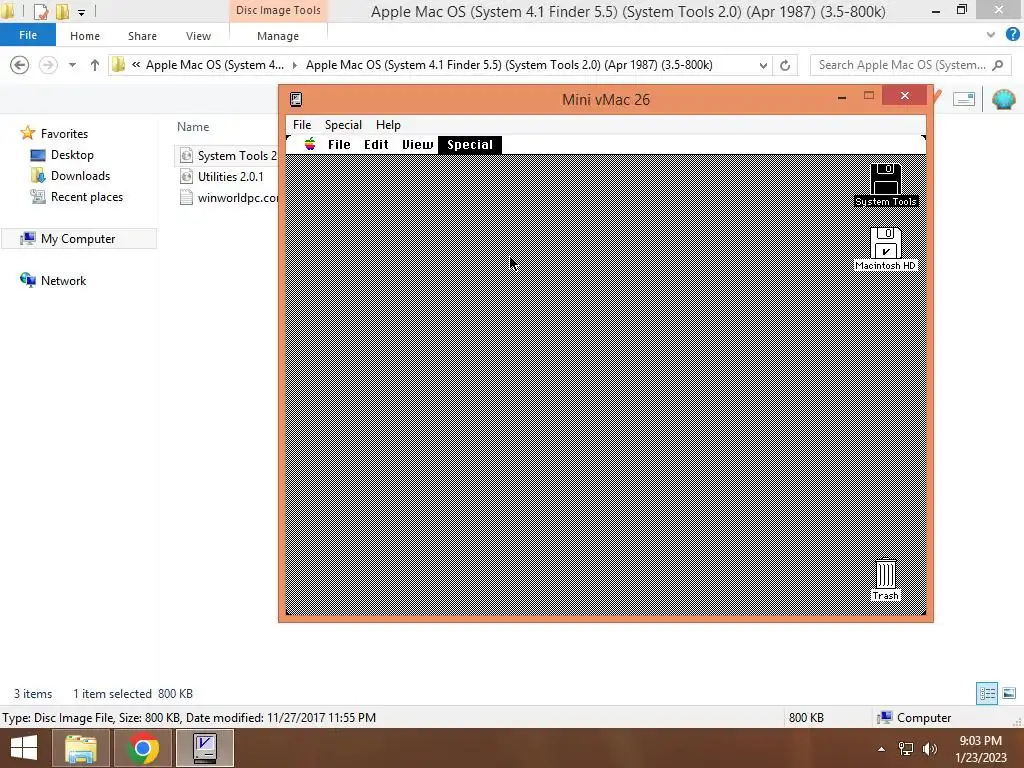Image resolution: width=1024 pixels, height=768 pixels.
Task: Open Windows Start button
Action: click(x=24, y=748)
